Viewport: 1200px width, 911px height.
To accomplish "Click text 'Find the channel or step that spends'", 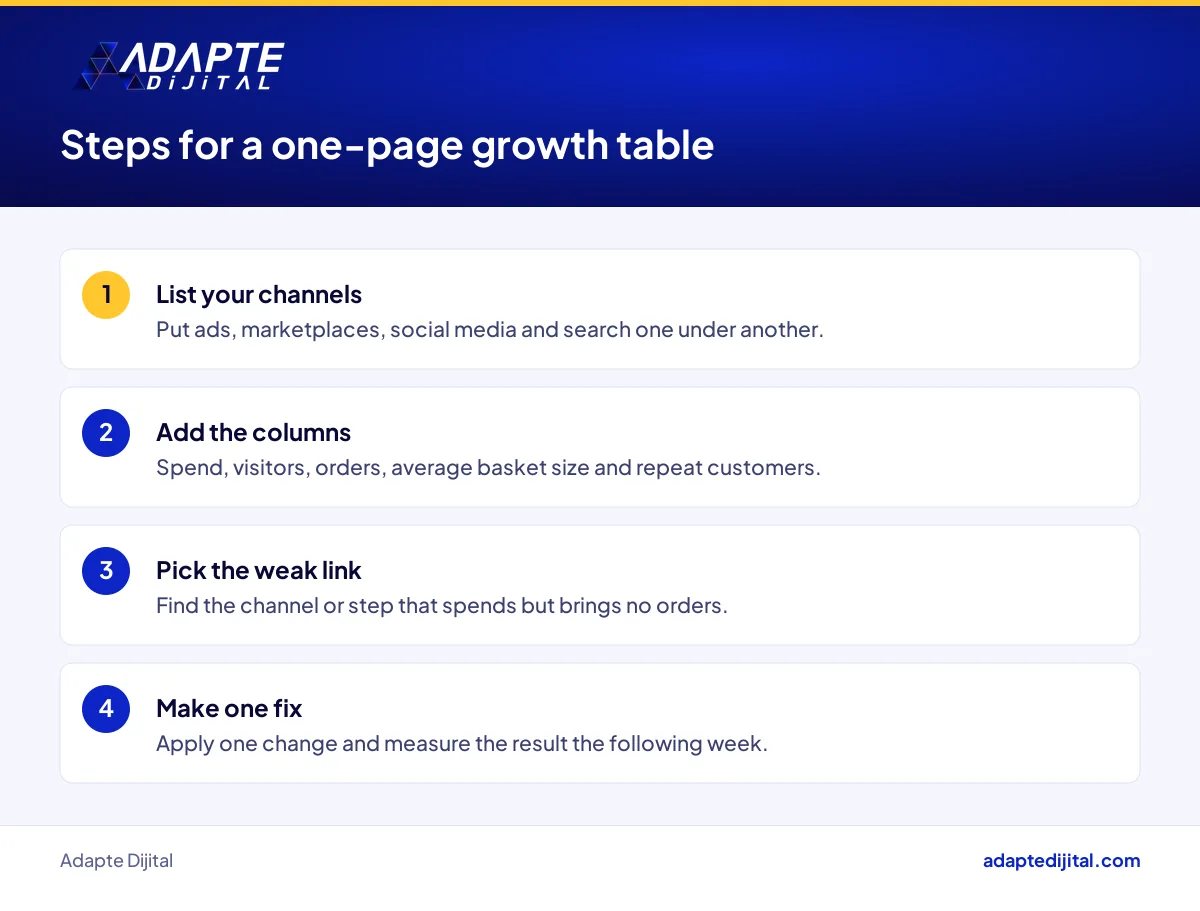I will pyautogui.click(x=336, y=606).
